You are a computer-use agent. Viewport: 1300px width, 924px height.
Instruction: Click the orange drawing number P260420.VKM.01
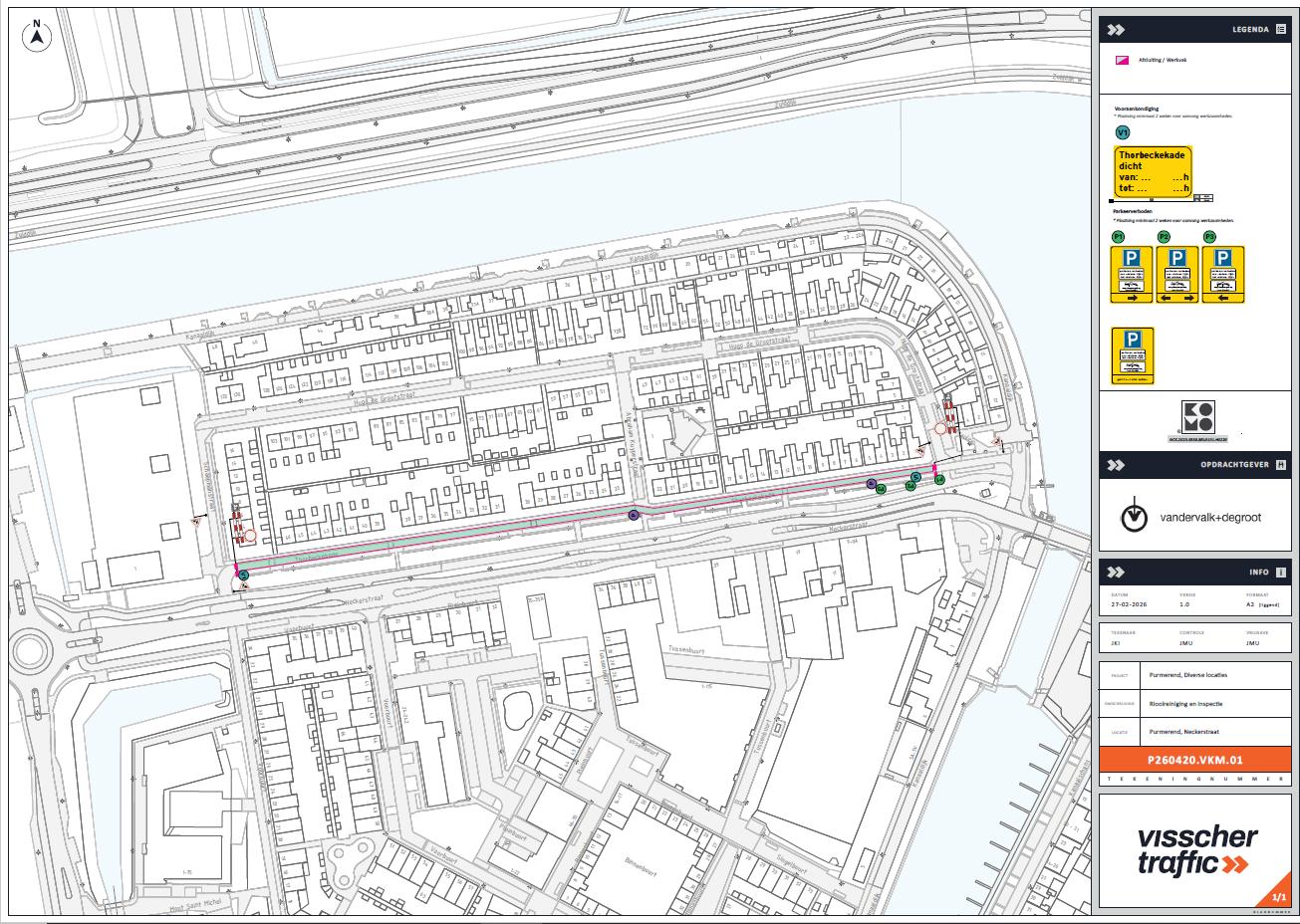click(1195, 759)
